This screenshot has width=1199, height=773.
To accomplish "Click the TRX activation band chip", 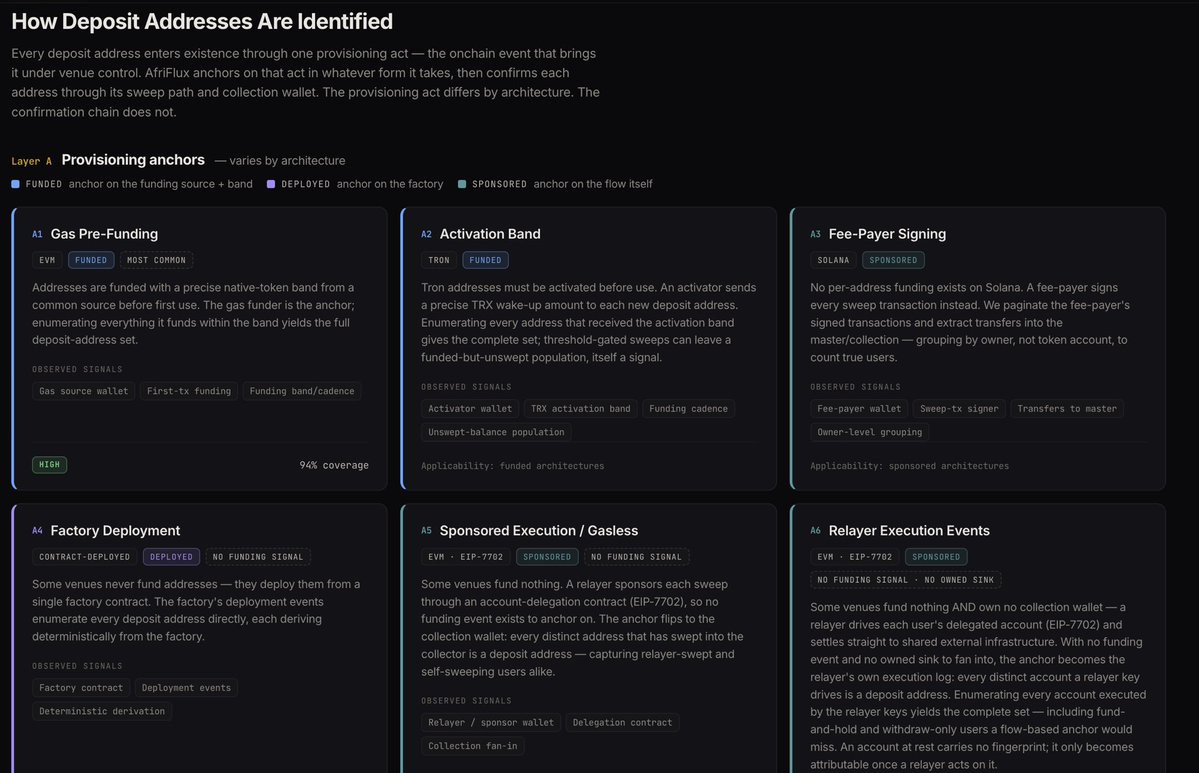I will 580,408.
